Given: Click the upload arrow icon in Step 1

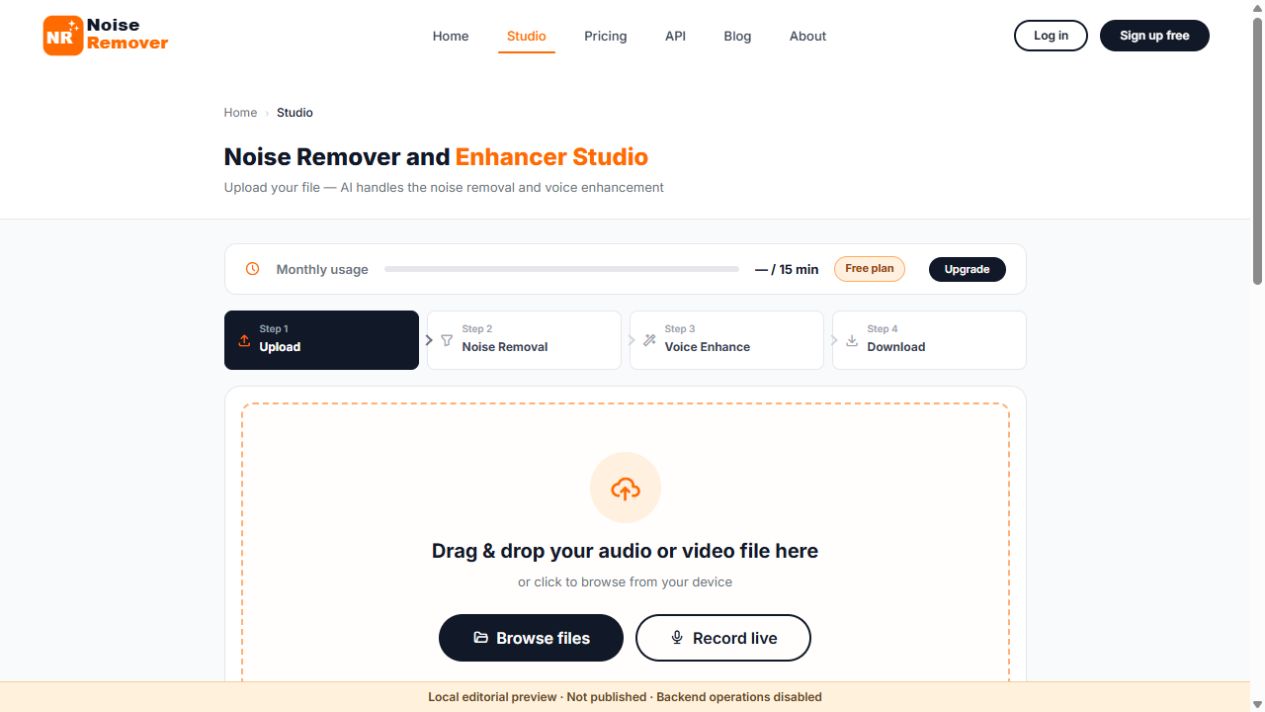Looking at the screenshot, I should tap(244, 340).
